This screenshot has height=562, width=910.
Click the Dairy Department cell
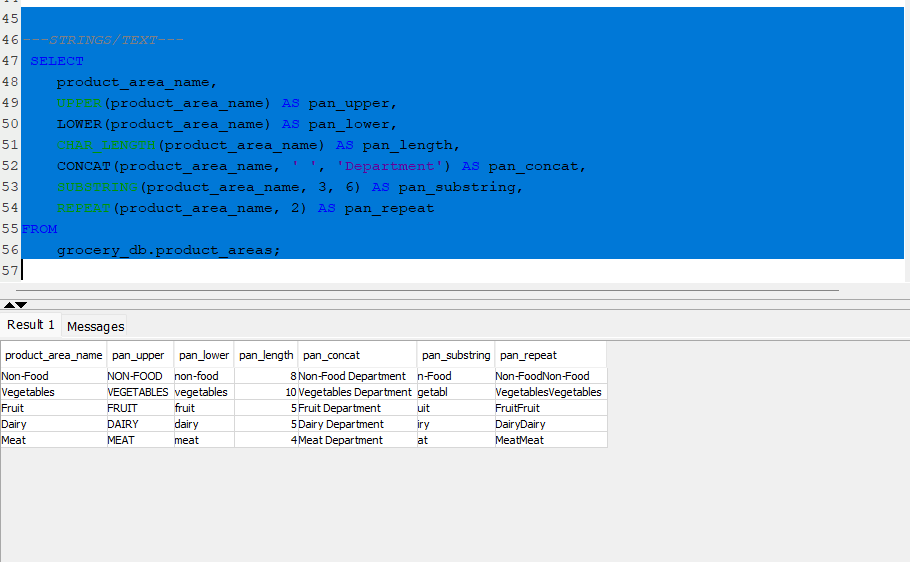tap(357, 424)
